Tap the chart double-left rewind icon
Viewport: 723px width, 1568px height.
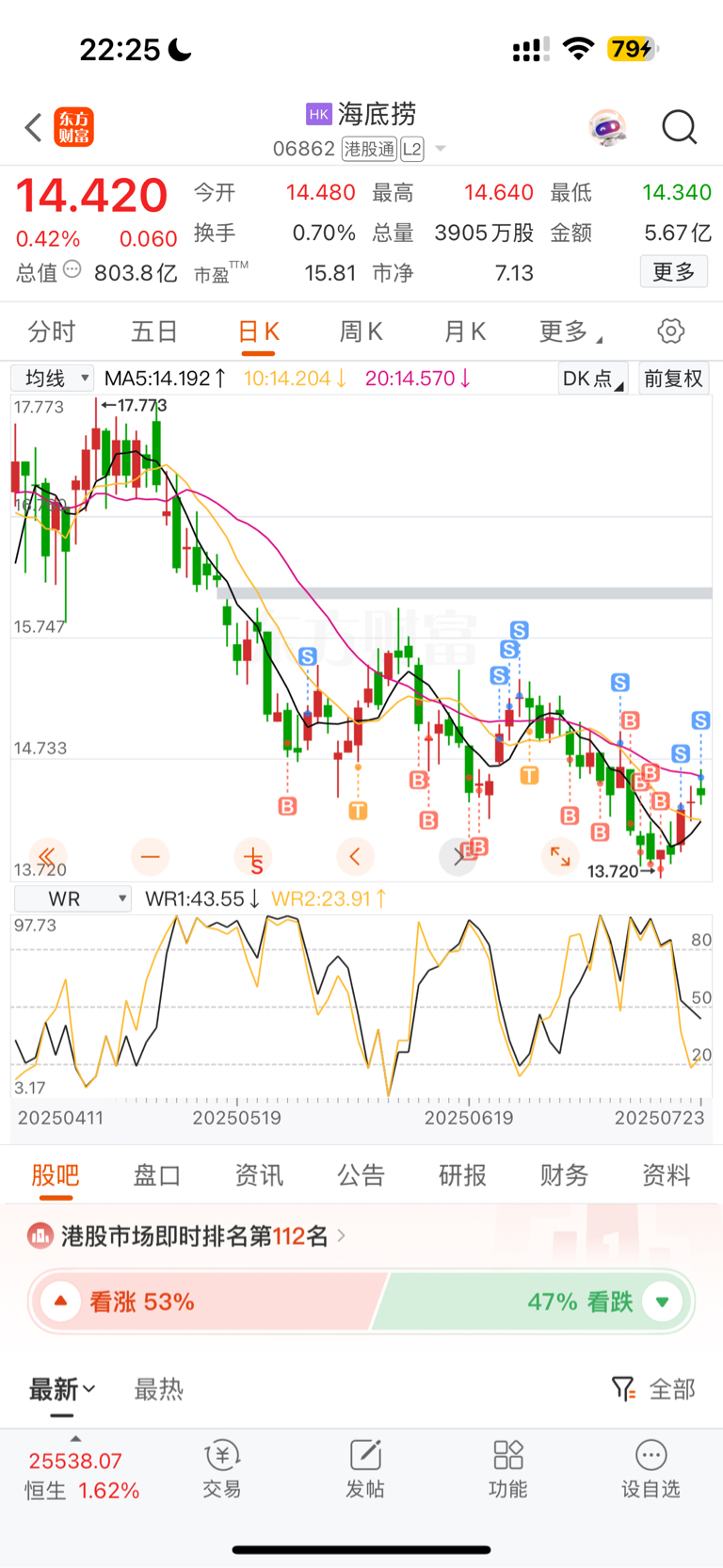(47, 856)
